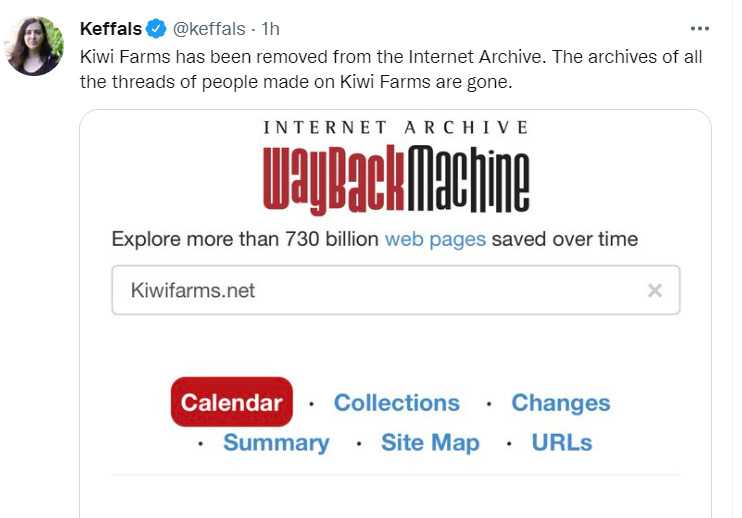This screenshot has width=742, height=518.
Task: Open the Site Map tab
Action: (430, 443)
